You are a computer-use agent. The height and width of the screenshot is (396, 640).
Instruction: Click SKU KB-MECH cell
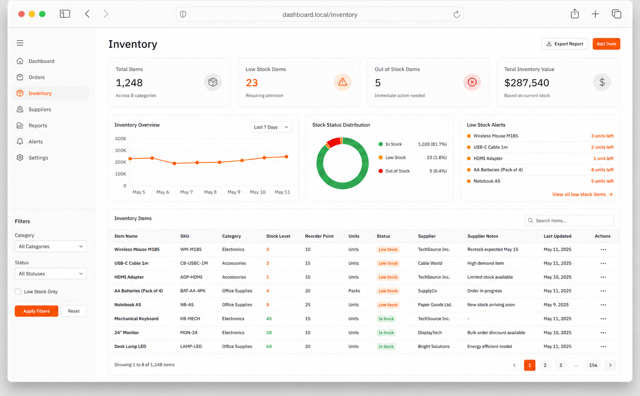(x=190, y=319)
